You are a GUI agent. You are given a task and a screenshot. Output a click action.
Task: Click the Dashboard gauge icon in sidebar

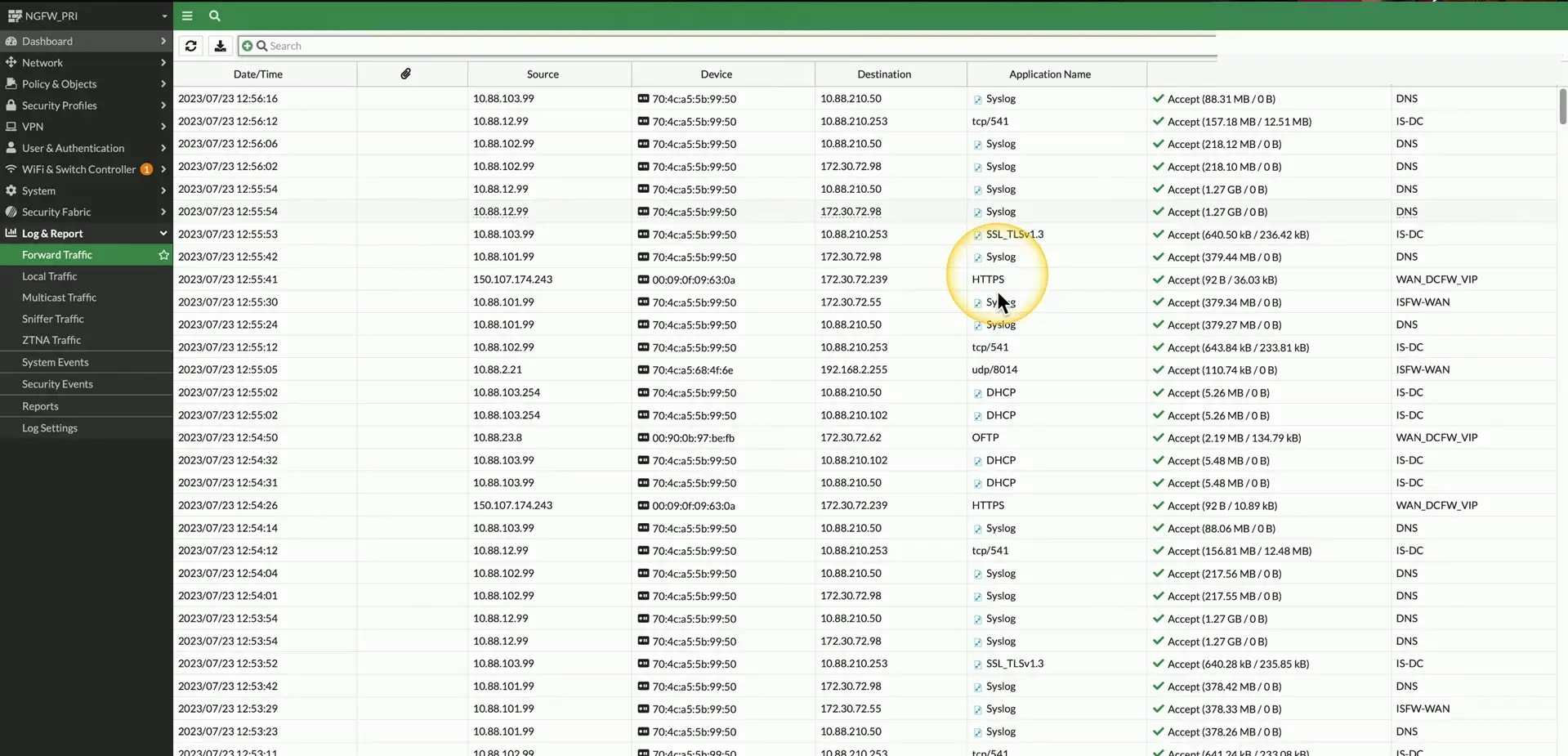[x=11, y=41]
